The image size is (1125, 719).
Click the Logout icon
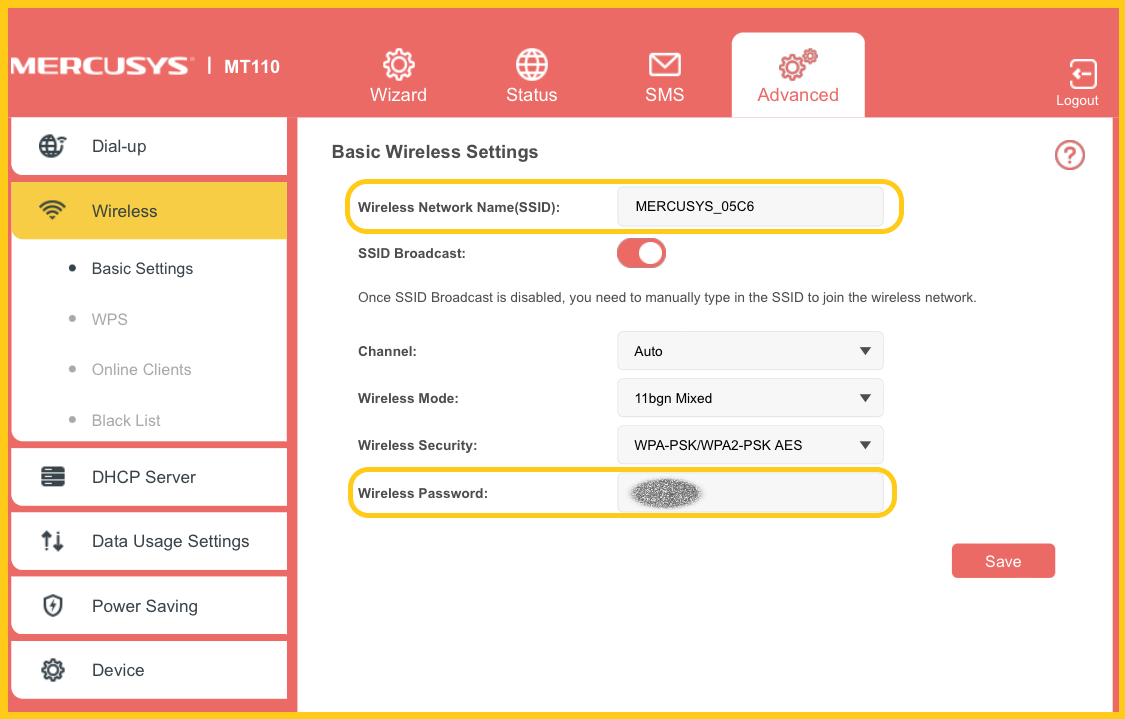[x=1083, y=74]
